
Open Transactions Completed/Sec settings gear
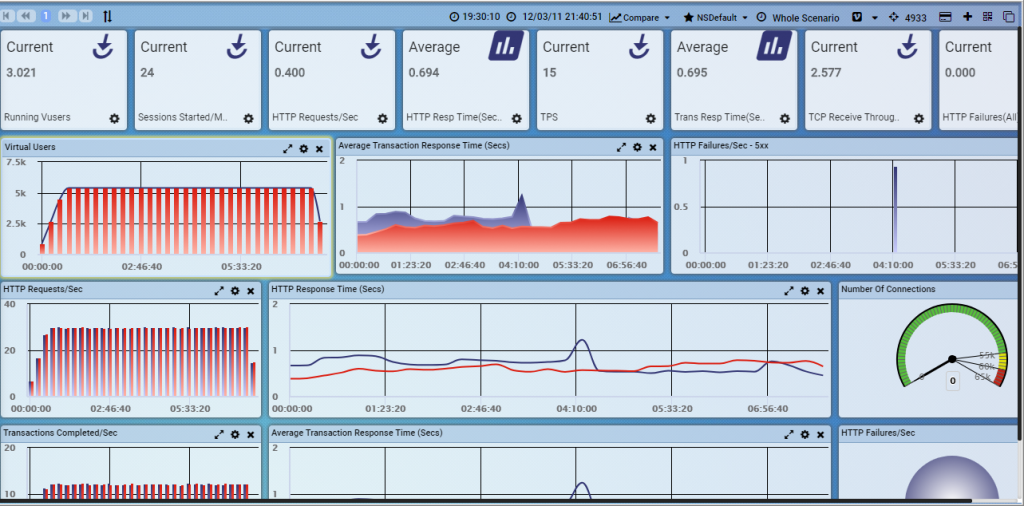[235, 434]
